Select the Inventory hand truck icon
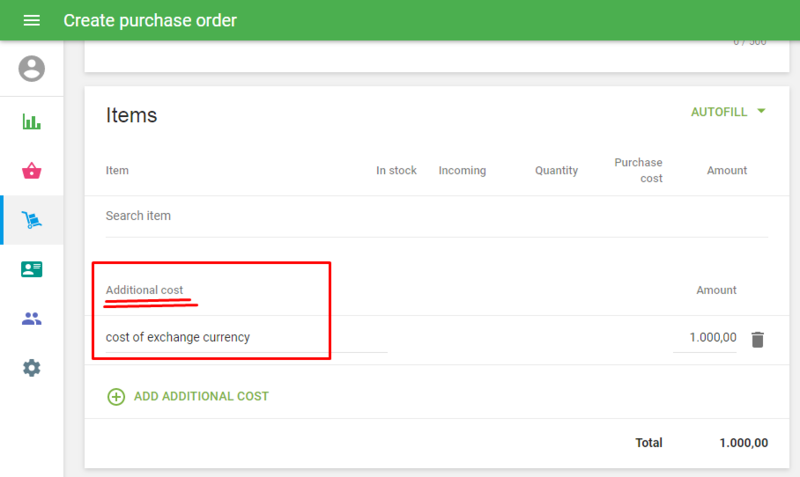Image resolution: width=800 pixels, height=477 pixels. [32, 220]
